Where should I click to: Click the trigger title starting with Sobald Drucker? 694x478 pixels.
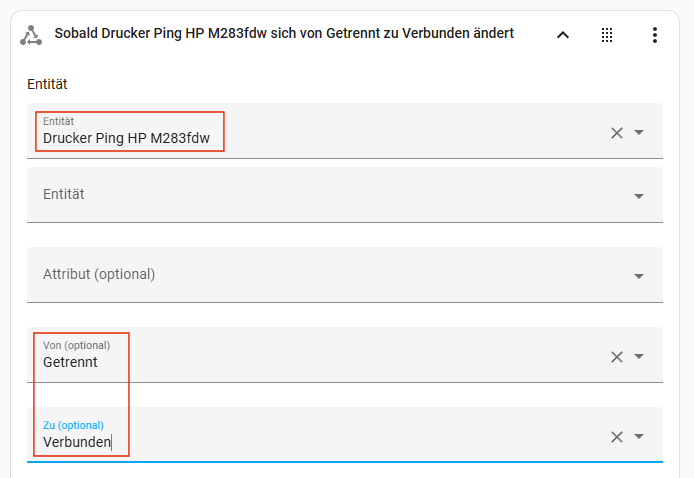(x=284, y=34)
